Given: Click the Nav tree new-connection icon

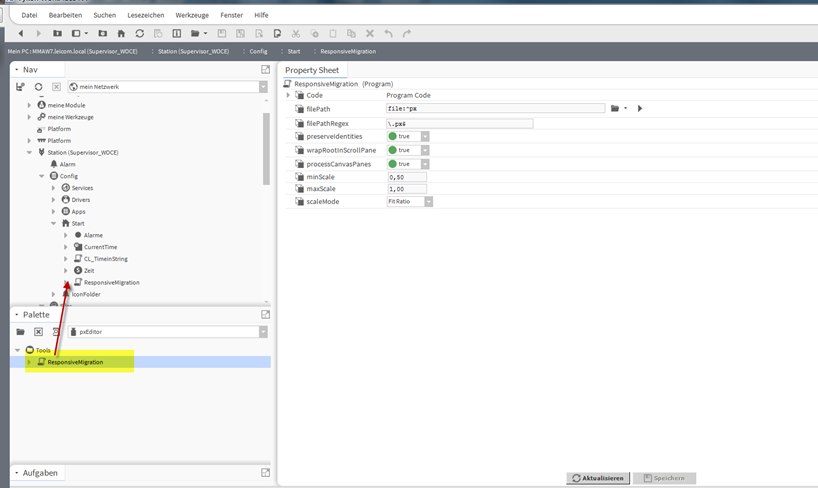Looking at the screenshot, I should click(20, 87).
